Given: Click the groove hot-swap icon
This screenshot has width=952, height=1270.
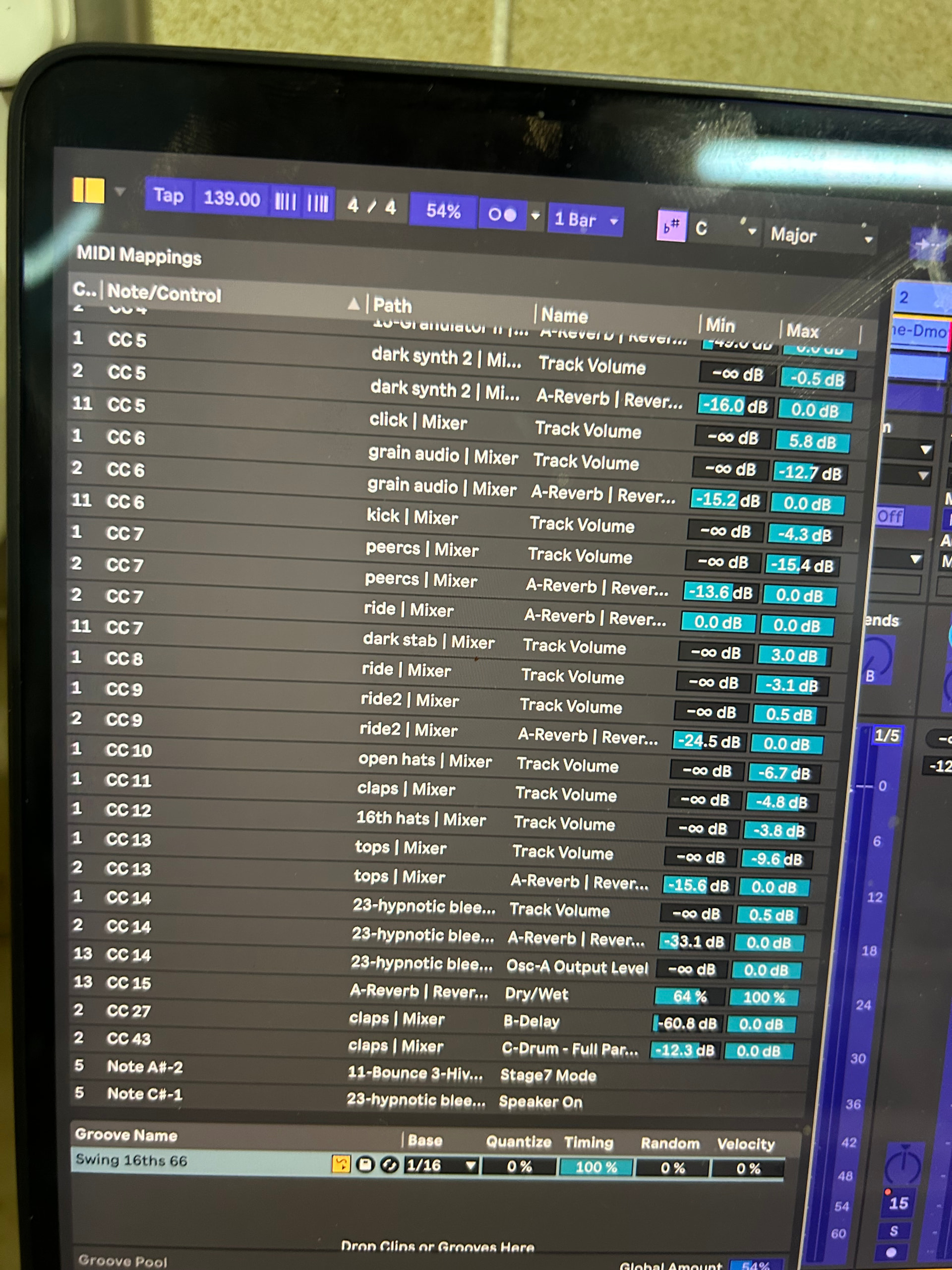Looking at the screenshot, I should point(341,1164).
